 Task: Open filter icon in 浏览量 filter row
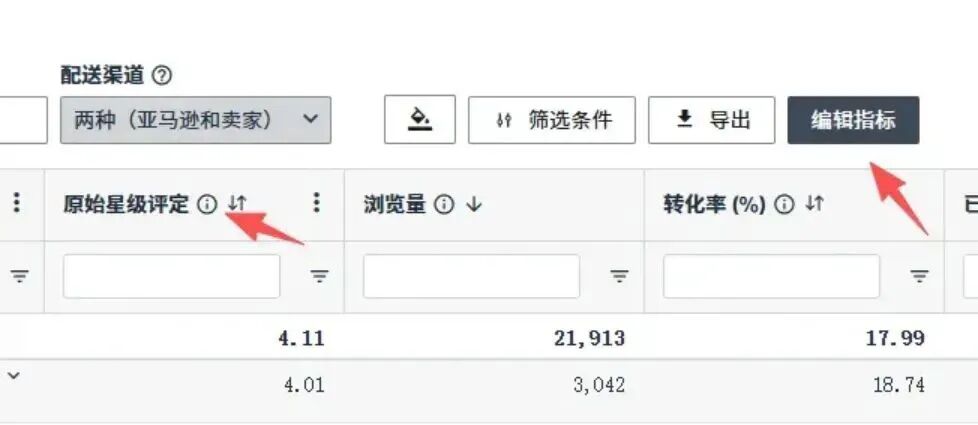pos(619,276)
